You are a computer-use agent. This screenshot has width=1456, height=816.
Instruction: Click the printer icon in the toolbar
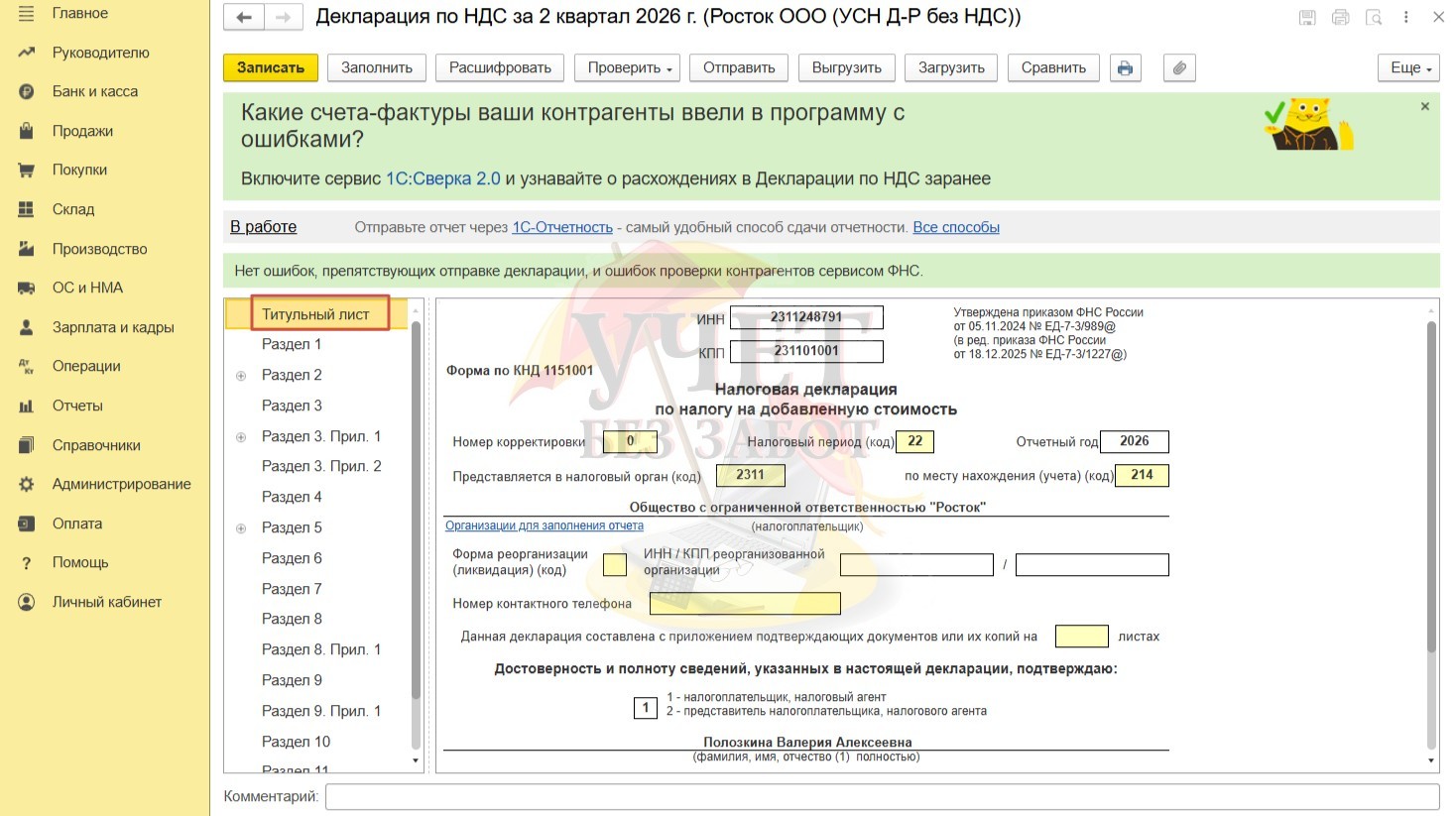click(1125, 67)
